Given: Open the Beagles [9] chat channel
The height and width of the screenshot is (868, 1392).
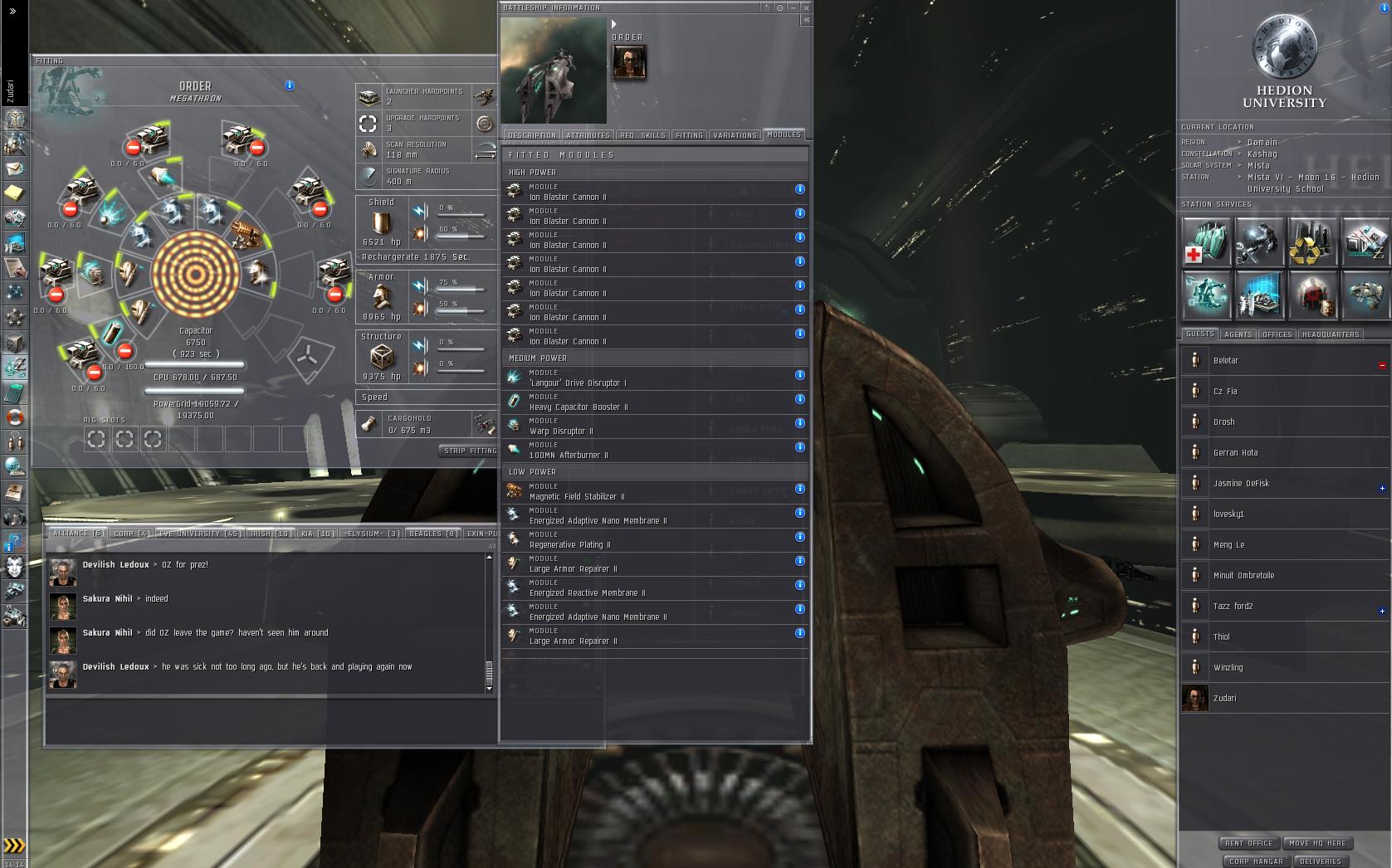Looking at the screenshot, I should [433, 534].
